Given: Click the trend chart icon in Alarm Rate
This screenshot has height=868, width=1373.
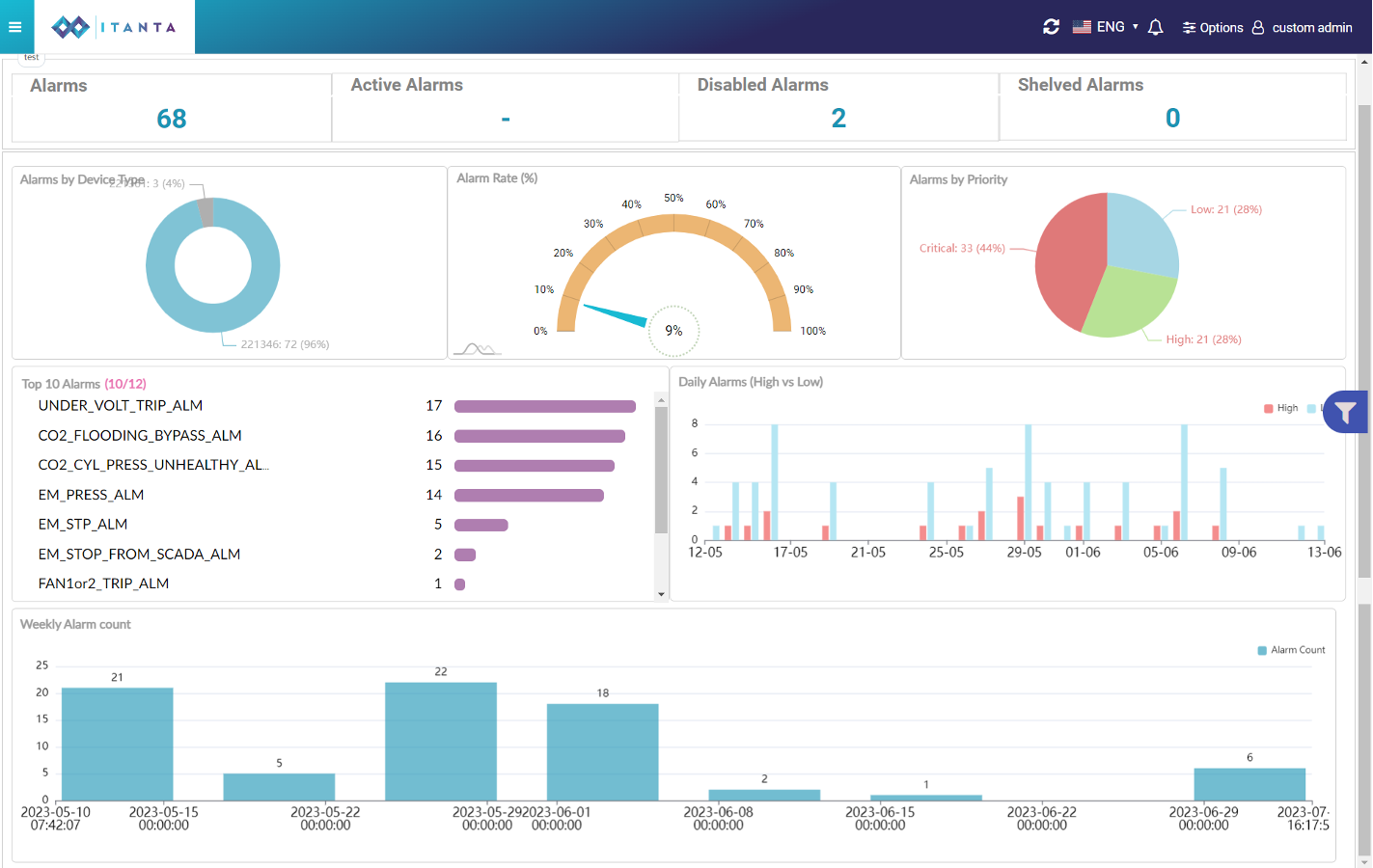Looking at the screenshot, I should tap(477, 349).
